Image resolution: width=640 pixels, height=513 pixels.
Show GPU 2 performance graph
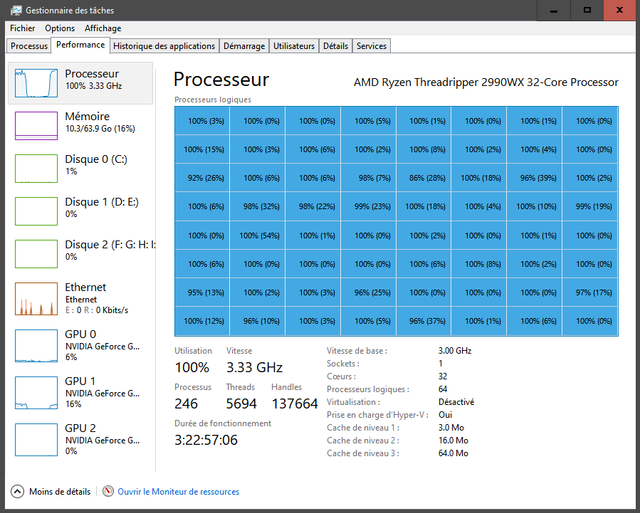[80, 440]
